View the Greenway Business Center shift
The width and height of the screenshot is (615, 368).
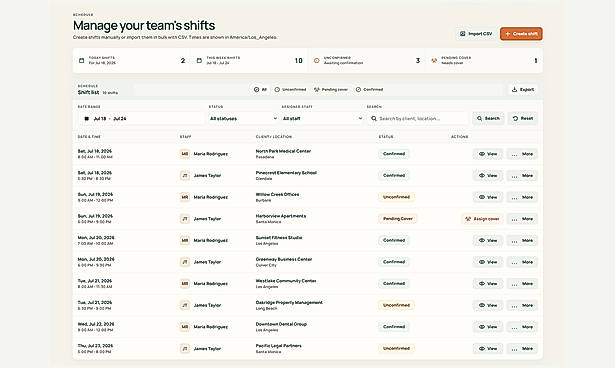point(488,262)
